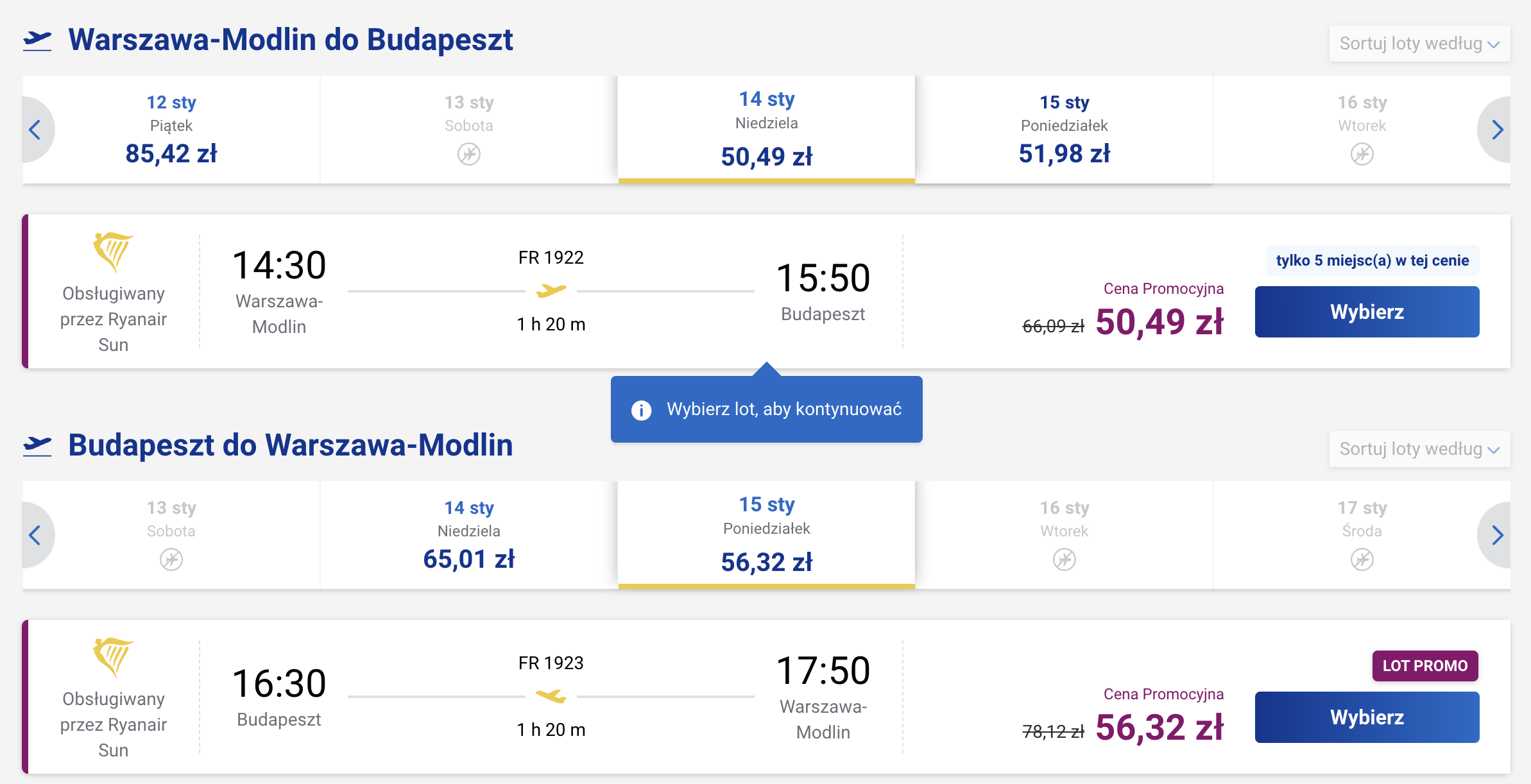Click the info icon in the blue tooltip
The image size is (1531, 784).
641,410
